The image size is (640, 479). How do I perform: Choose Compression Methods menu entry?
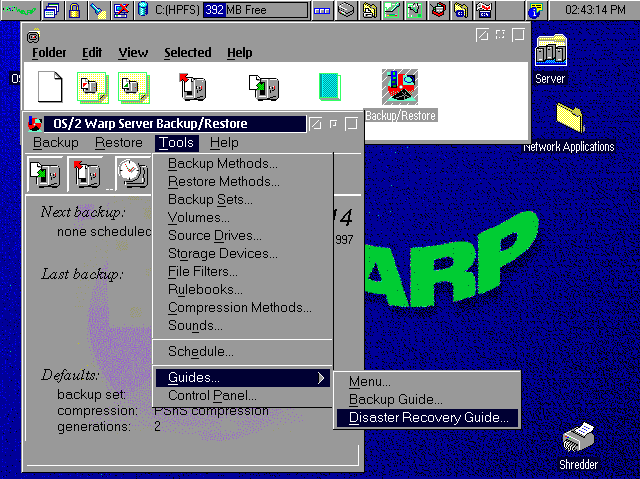(x=240, y=308)
